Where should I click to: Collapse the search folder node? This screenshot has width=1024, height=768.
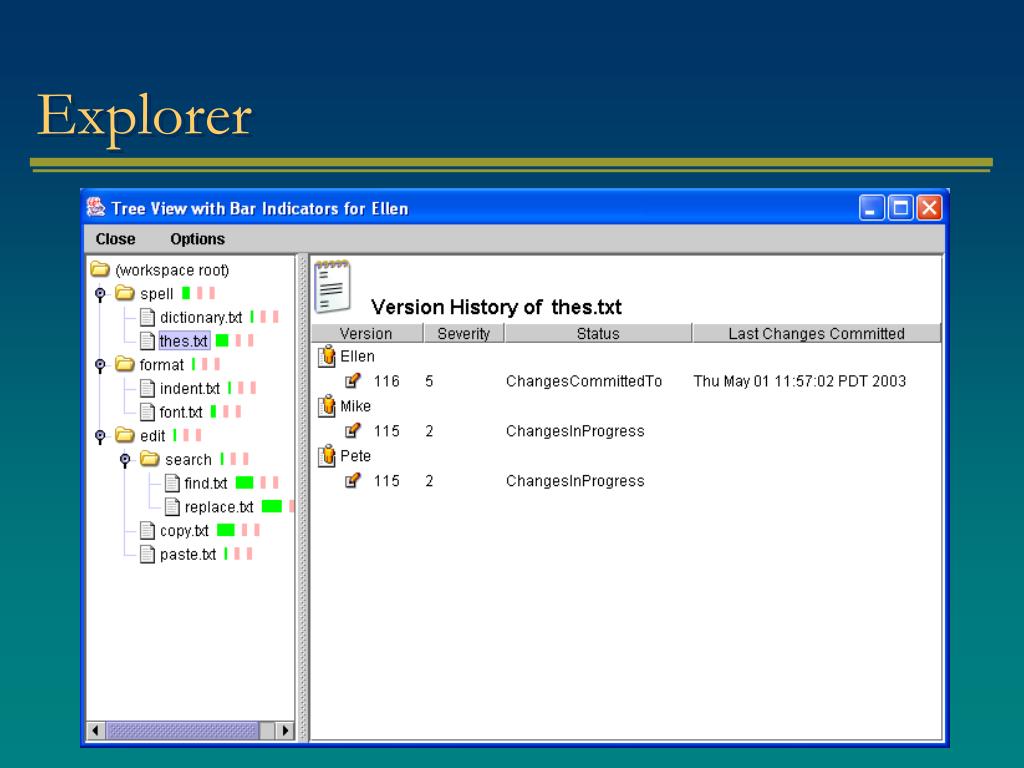pos(125,460)
